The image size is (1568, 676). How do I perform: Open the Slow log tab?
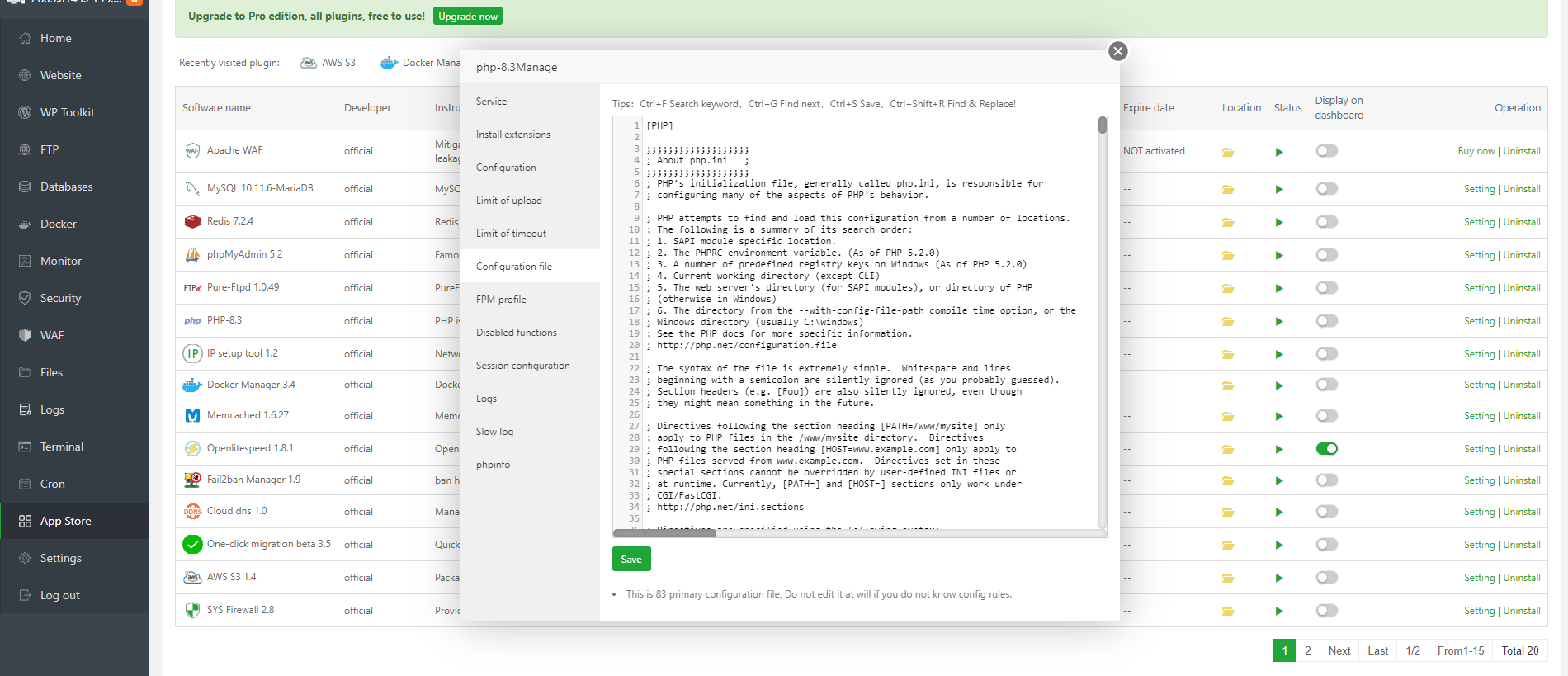coord(530,432)
